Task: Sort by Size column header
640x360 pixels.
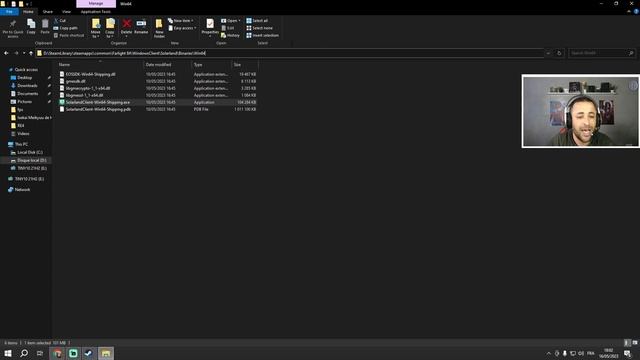Action: 244,64
